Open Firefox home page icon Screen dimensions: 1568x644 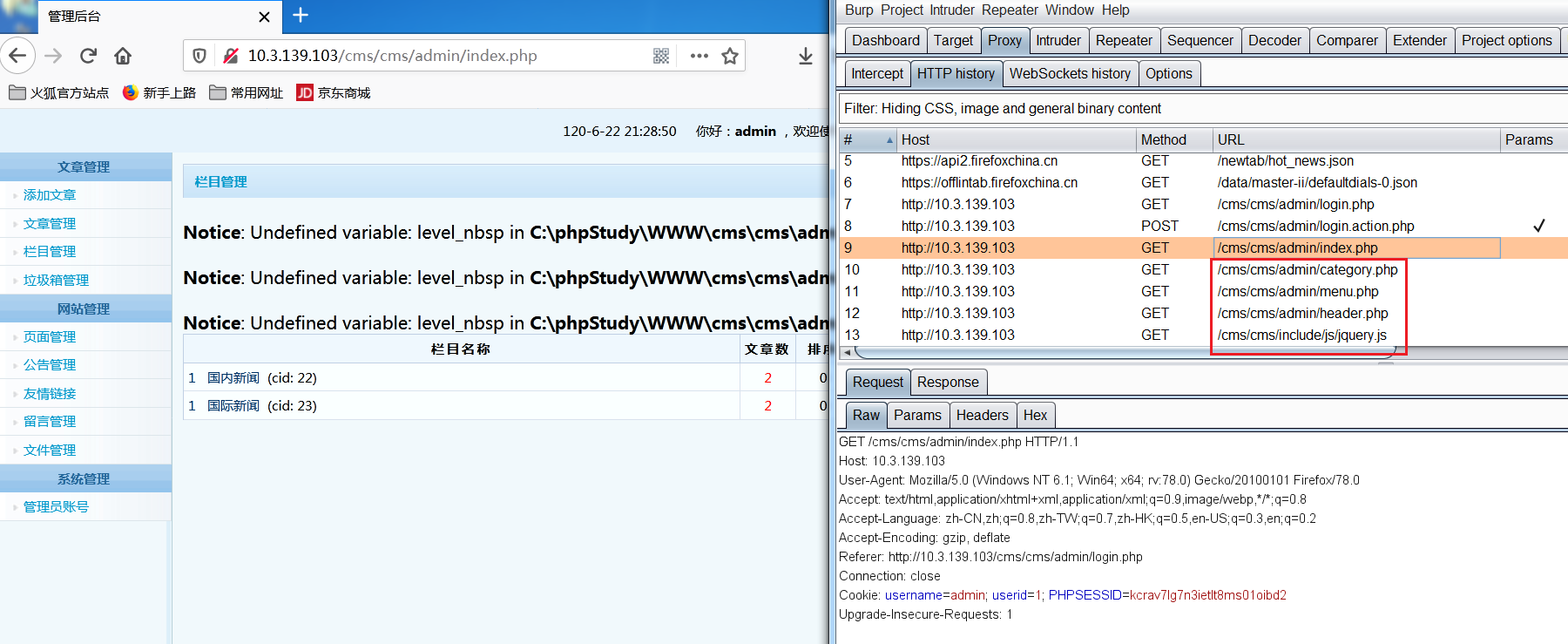123,56
